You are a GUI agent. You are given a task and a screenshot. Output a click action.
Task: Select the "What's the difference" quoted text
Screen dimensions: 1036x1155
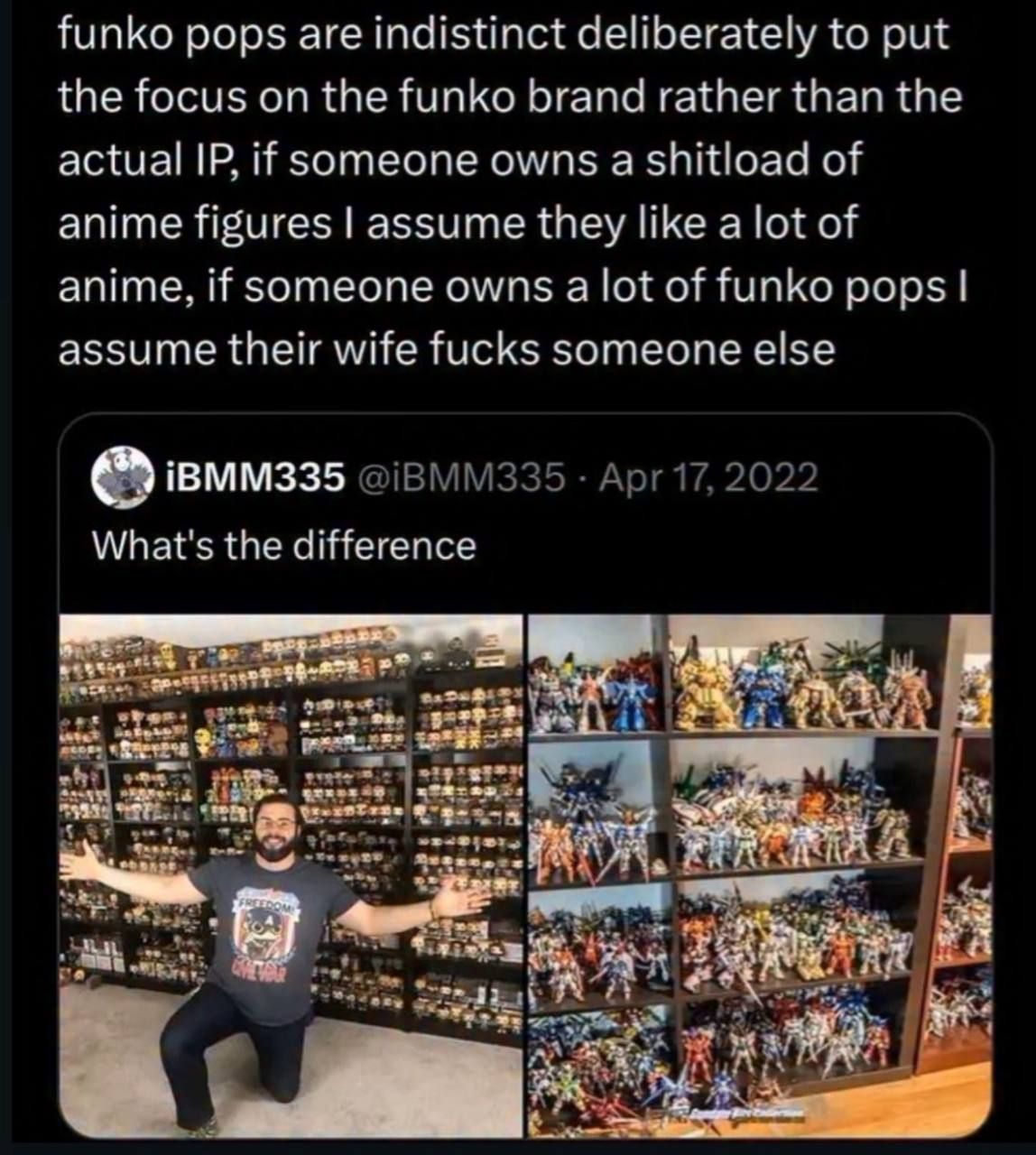(285, 545)
